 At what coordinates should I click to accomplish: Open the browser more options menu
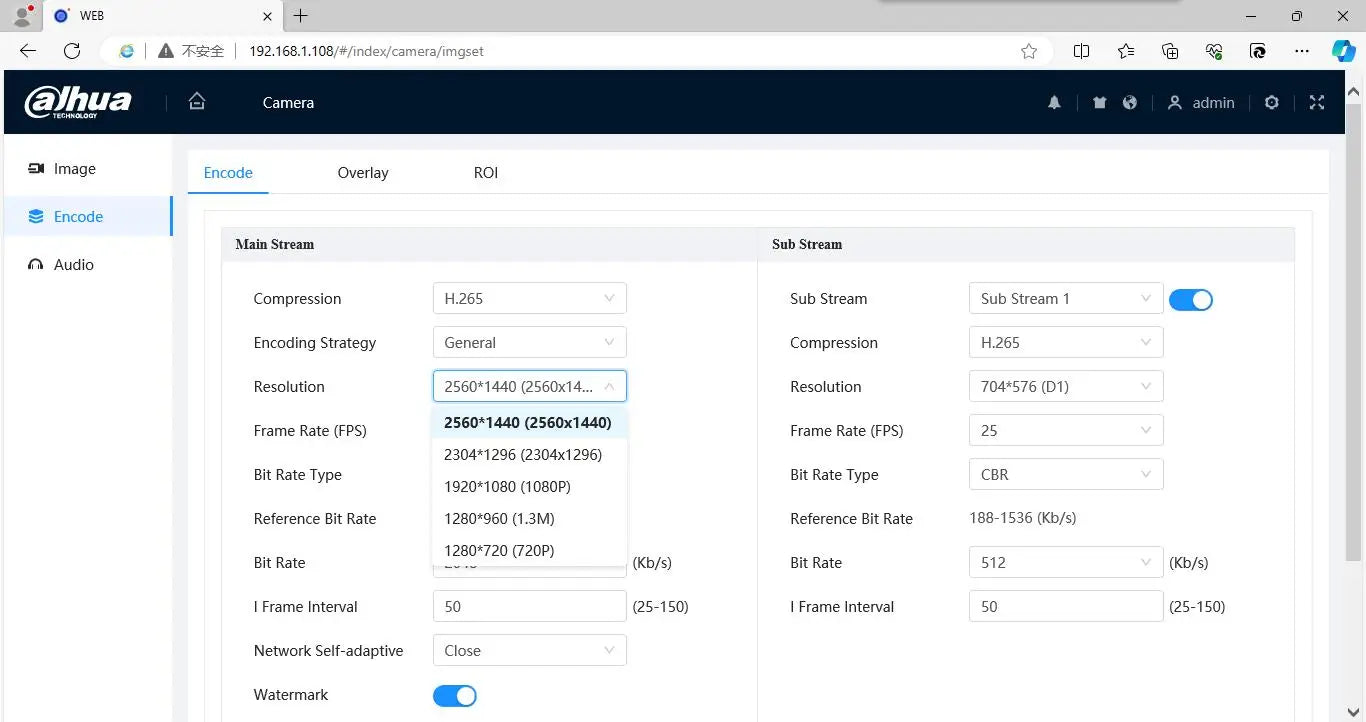coord(1301,51)
